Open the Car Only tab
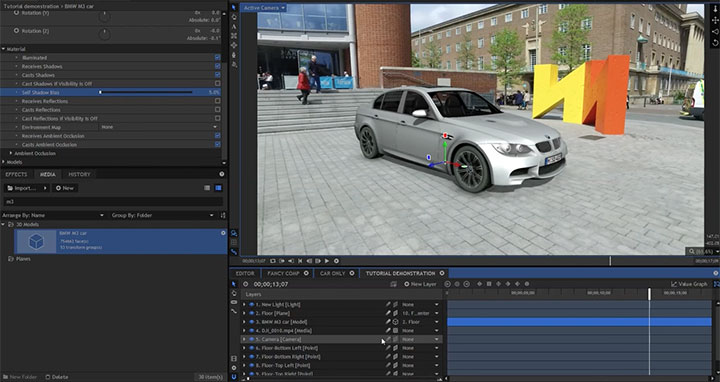 pos(332,273)
